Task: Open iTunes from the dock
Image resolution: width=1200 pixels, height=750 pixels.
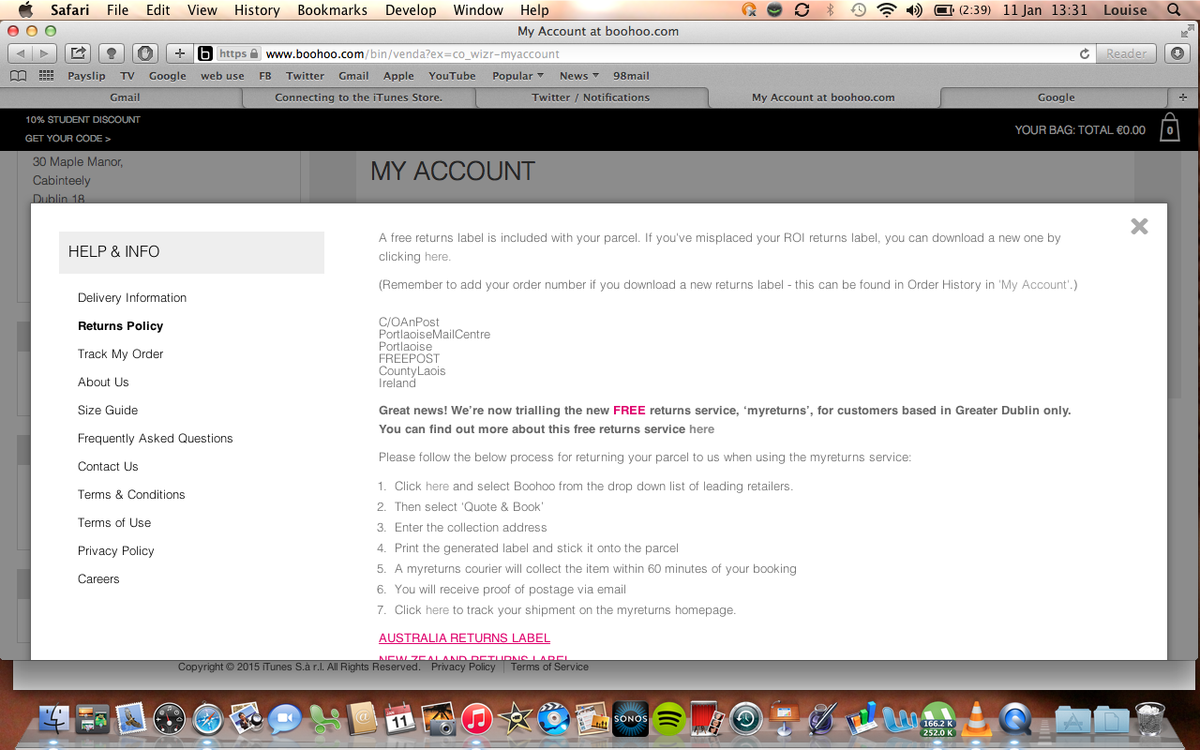Action: (x=476, y=717)
